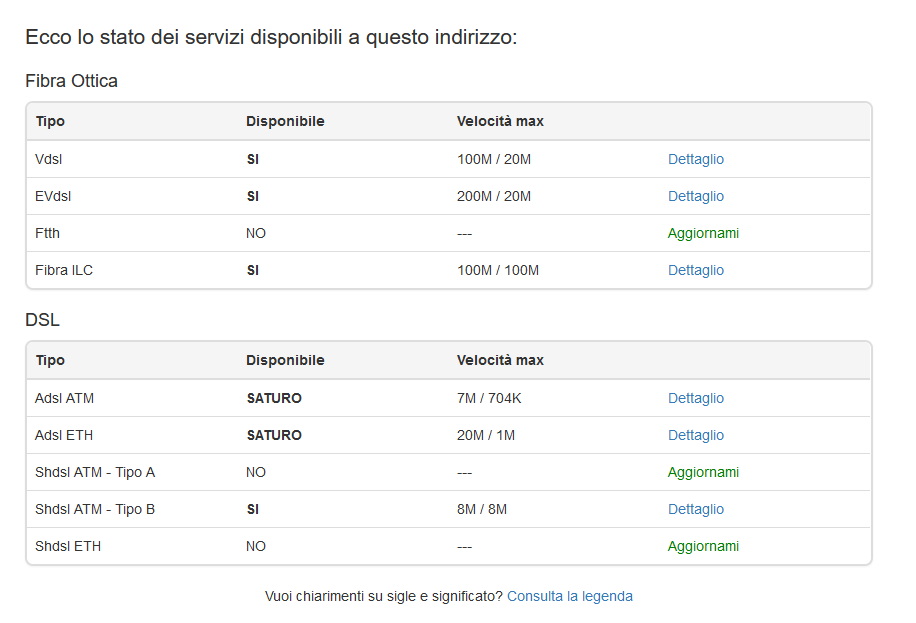Screen dimensions: 916x623
Task: Click Aggiornami for Shdsl ATM - Tipo A
Action: pos(703,472)
